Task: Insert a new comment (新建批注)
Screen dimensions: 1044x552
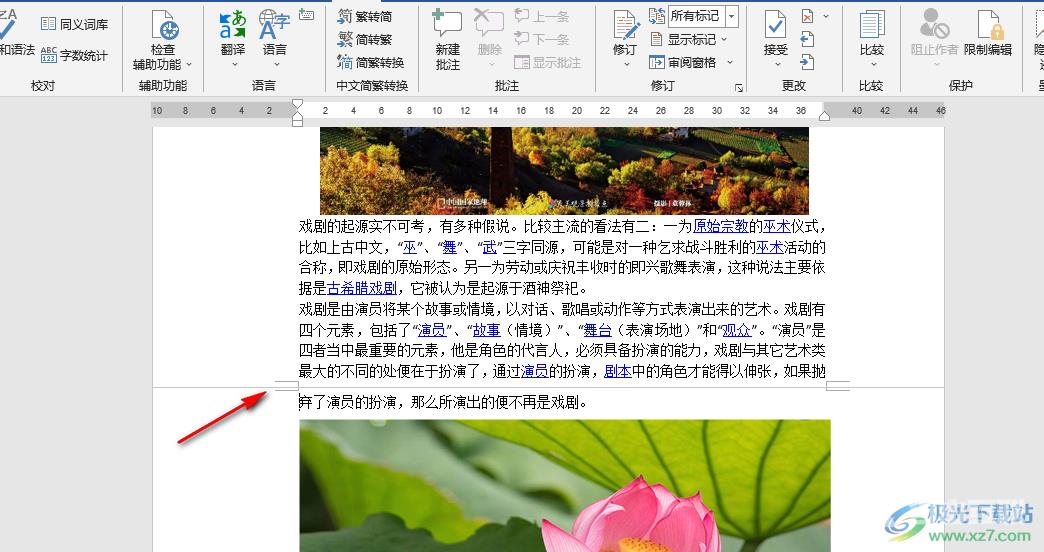Action: (447, 39)
